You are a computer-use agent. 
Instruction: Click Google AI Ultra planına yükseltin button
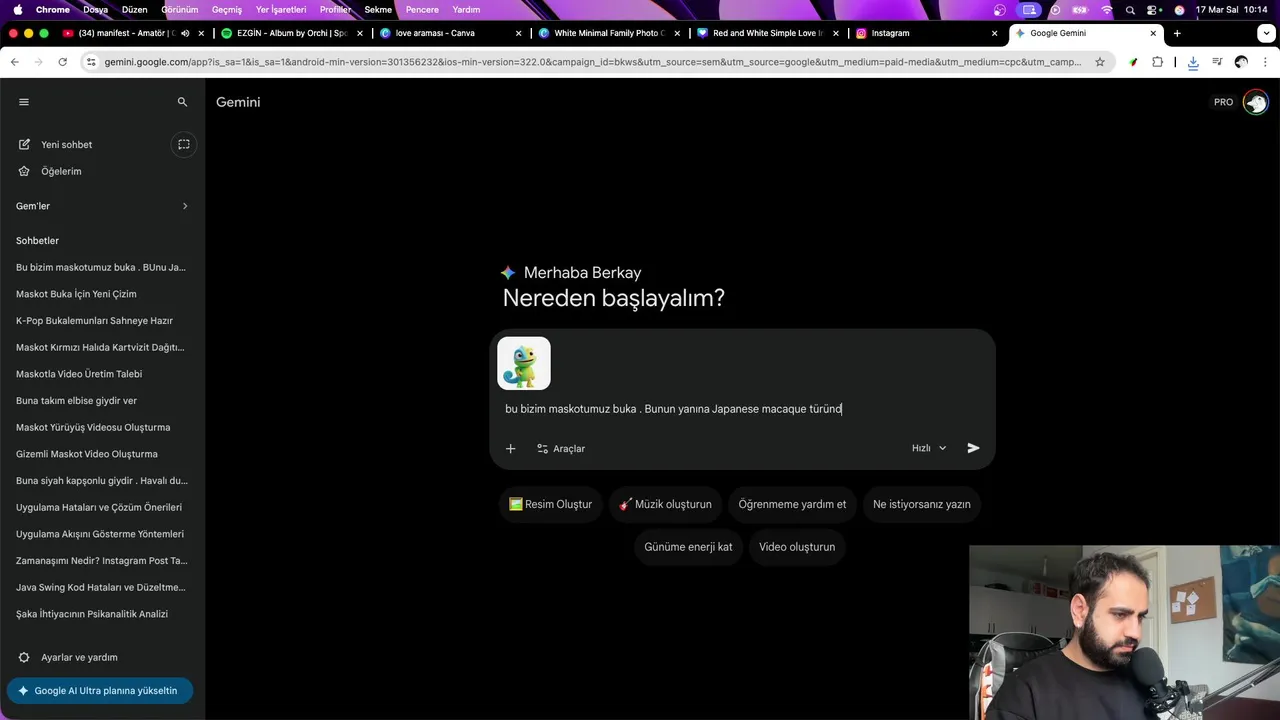[x=100, y=691]
